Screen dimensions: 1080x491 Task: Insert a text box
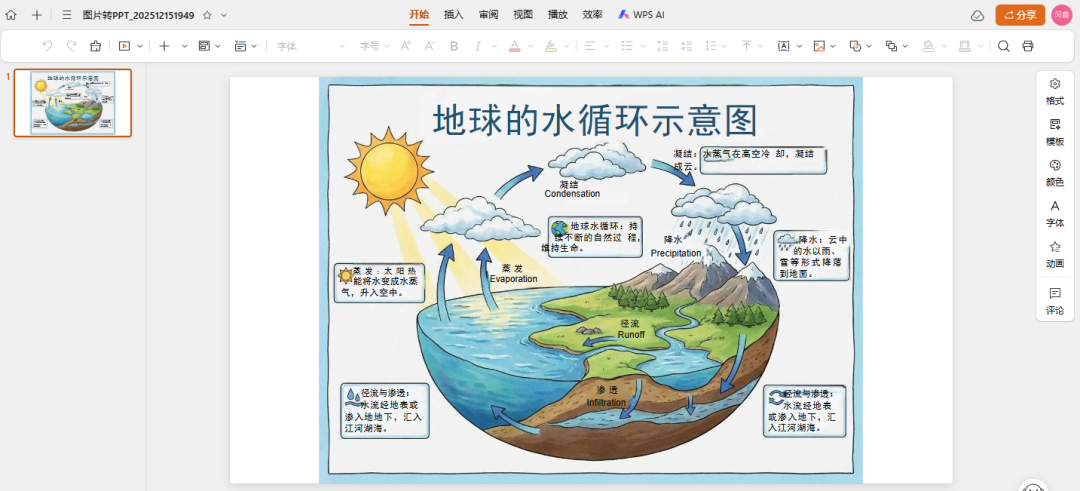[784, 46]
